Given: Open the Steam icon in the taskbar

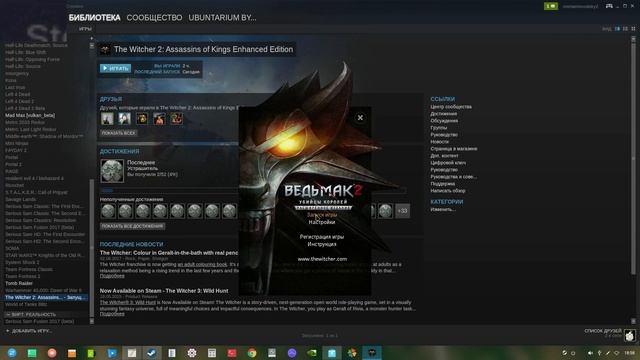Looking at the screenshot, I should point(151,353).
